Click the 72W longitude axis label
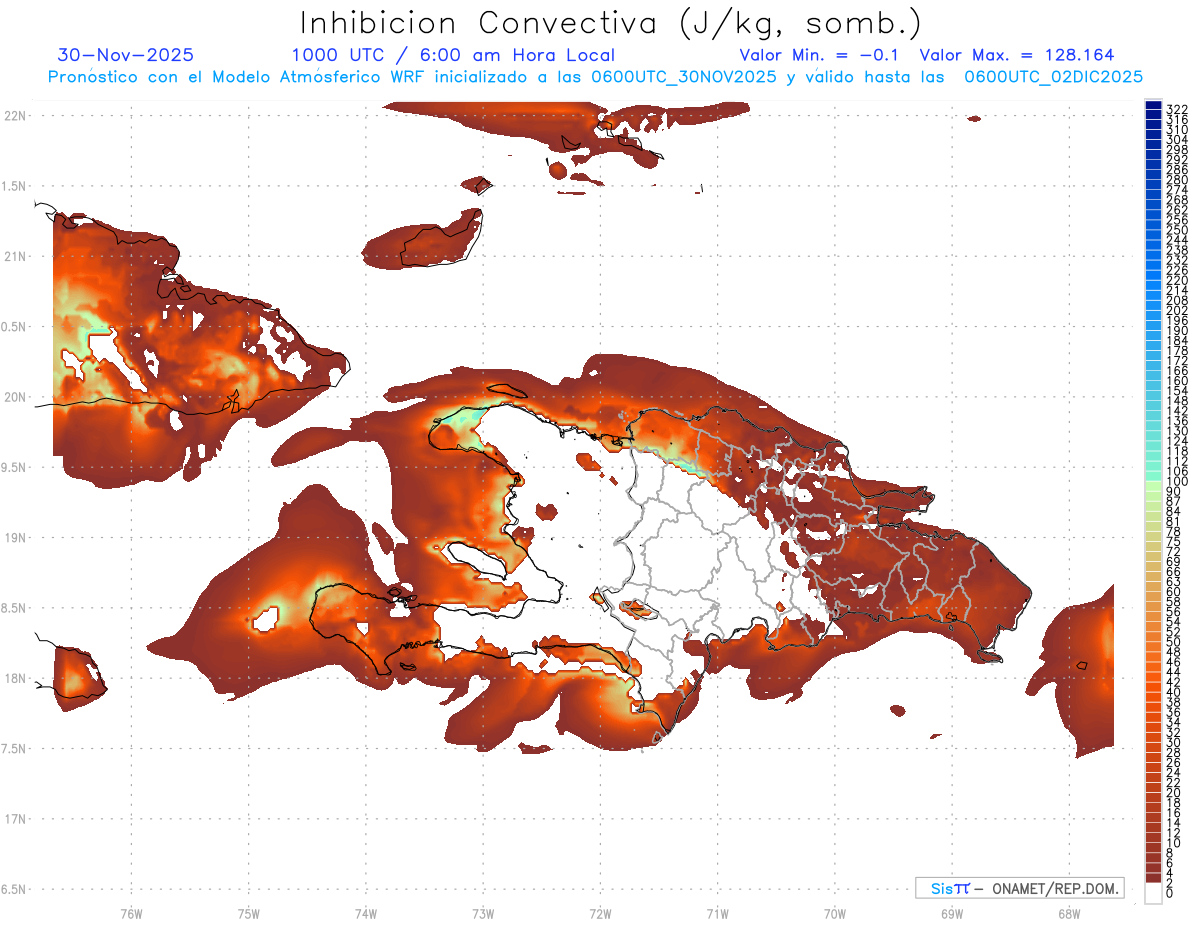Image resolution: width=1200 pixels, height=927 pixels. coord(600,913)
